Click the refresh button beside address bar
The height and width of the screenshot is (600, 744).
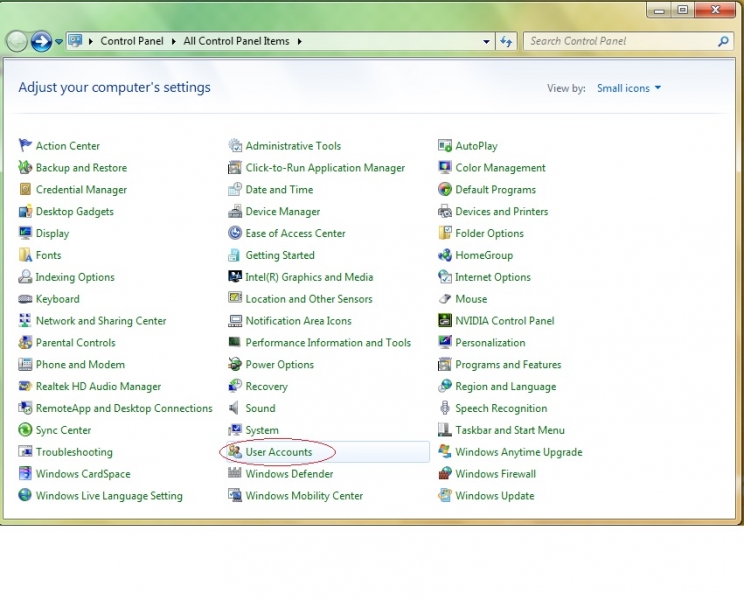506,42
